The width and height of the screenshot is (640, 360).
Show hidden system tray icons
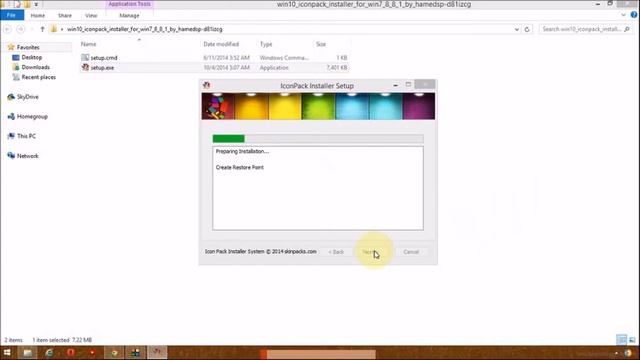pos(616,353)
